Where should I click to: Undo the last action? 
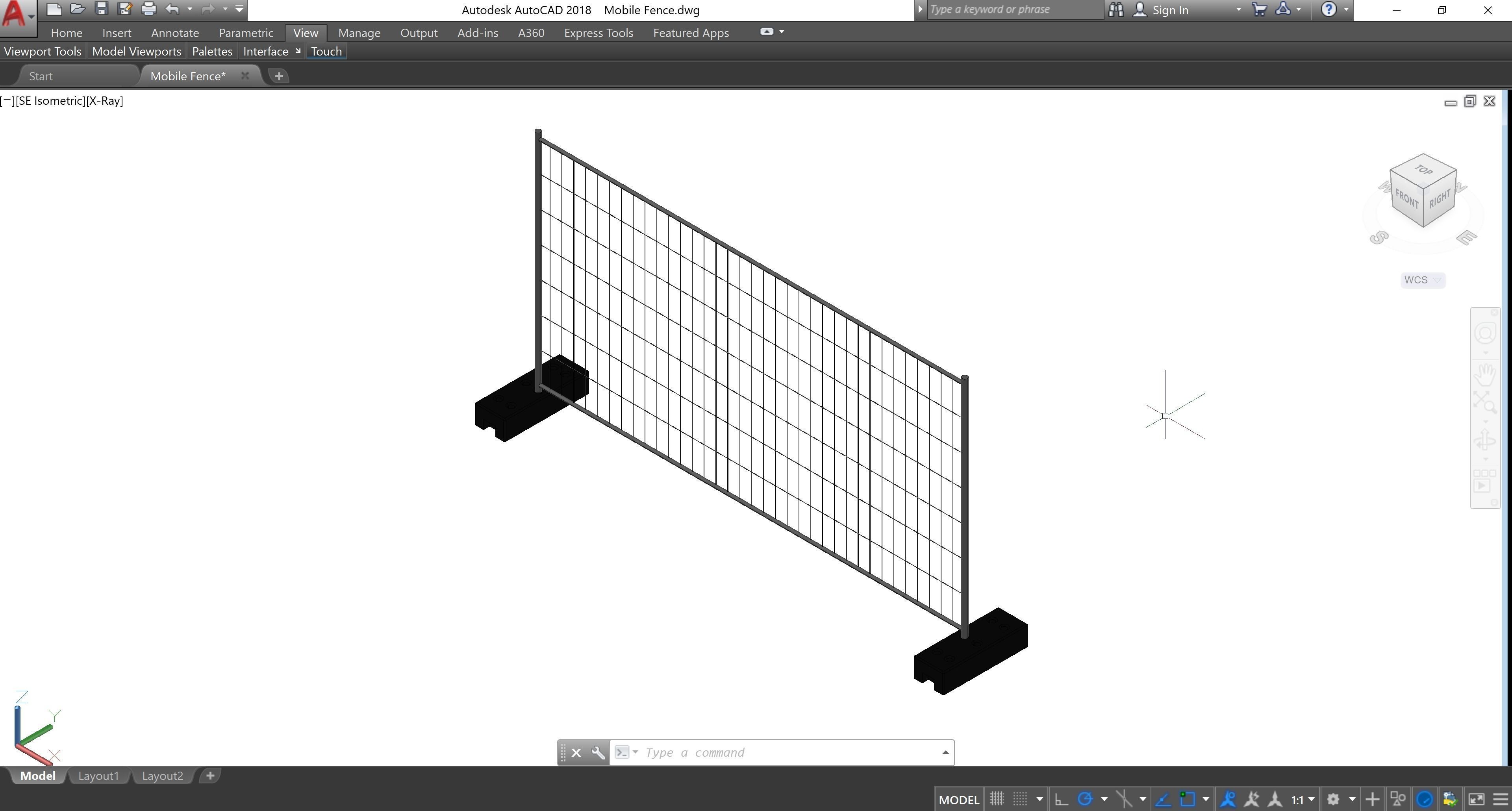click(x=172, y=9)
